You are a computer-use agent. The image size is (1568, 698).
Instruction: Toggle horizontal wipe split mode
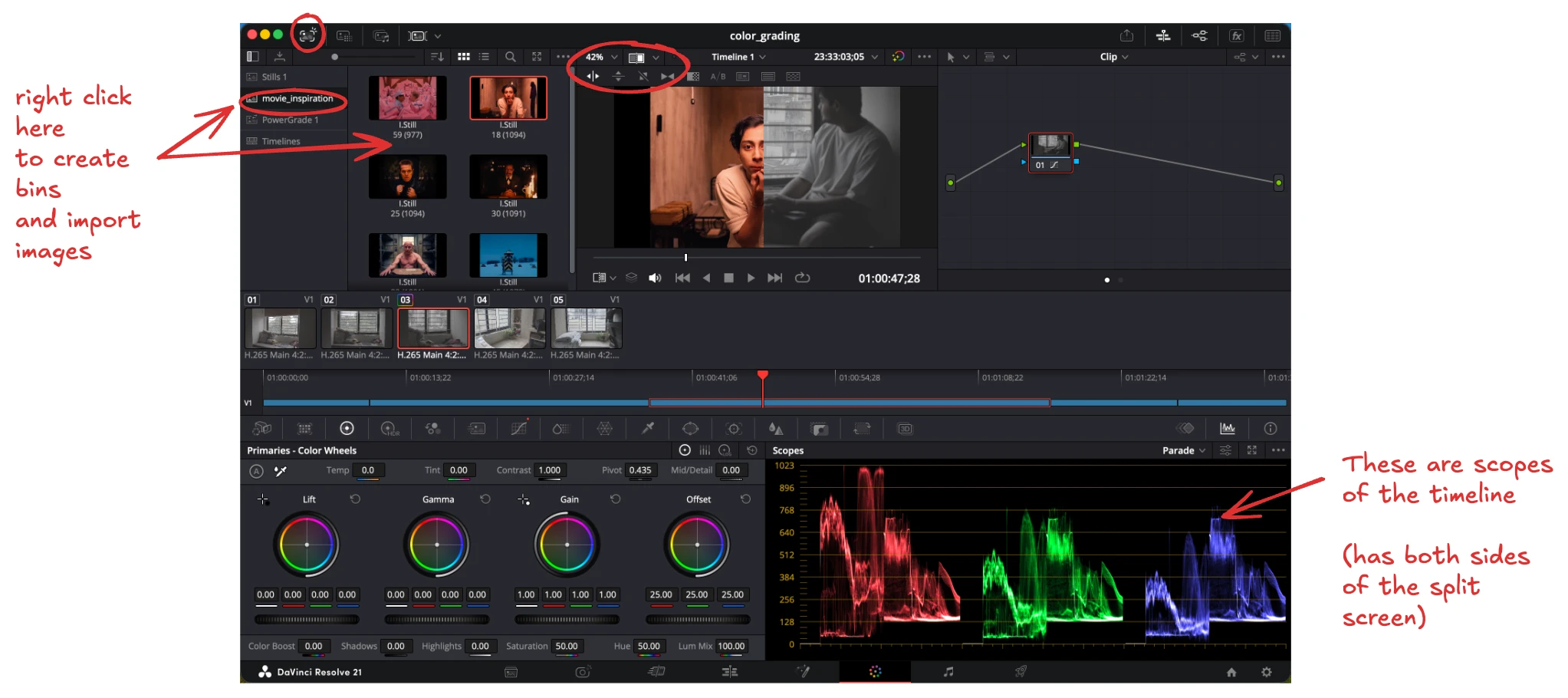coord(593,77)
